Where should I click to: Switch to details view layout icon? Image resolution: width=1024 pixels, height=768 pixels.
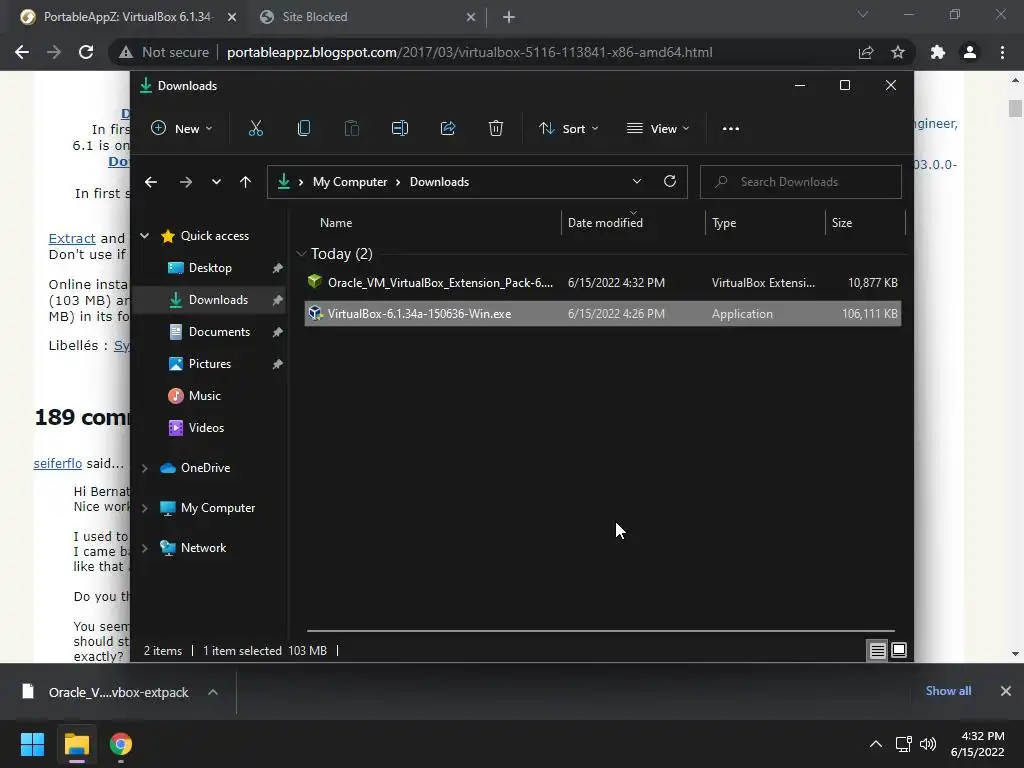[x=877, y=650]
